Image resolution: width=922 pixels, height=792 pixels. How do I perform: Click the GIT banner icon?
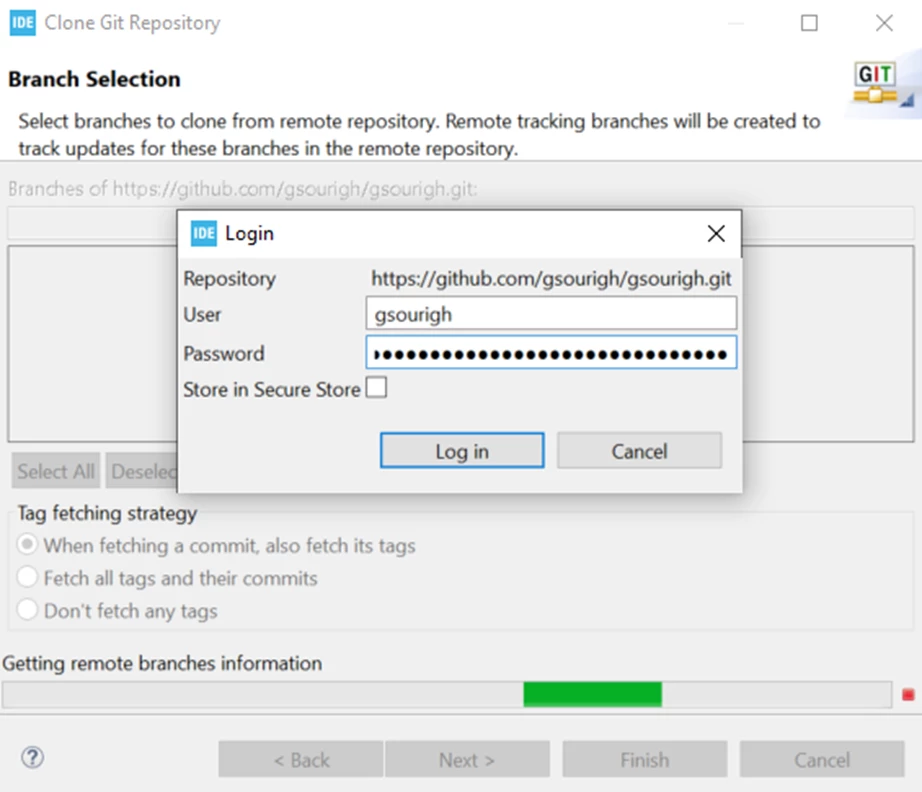click(x=876, y=83)
